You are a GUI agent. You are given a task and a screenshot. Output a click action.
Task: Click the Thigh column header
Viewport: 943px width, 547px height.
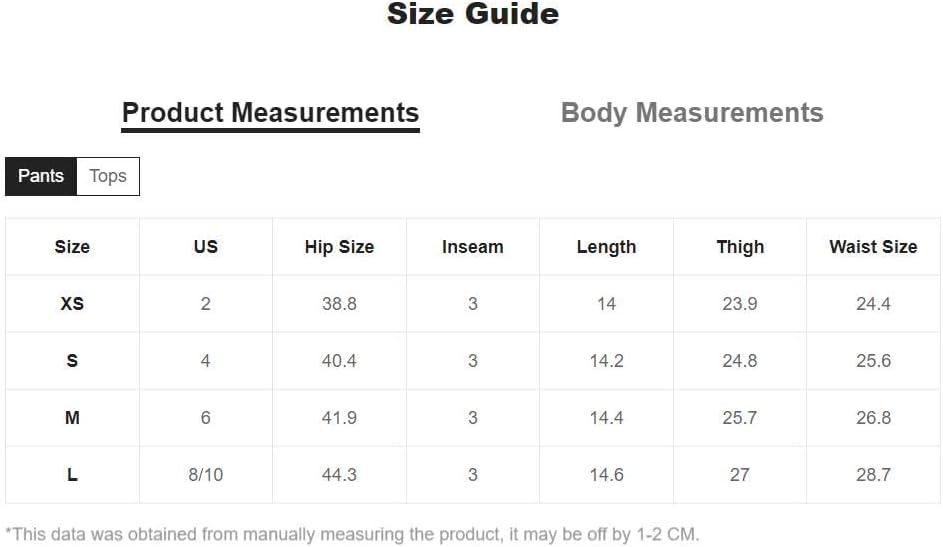(740, 246)
